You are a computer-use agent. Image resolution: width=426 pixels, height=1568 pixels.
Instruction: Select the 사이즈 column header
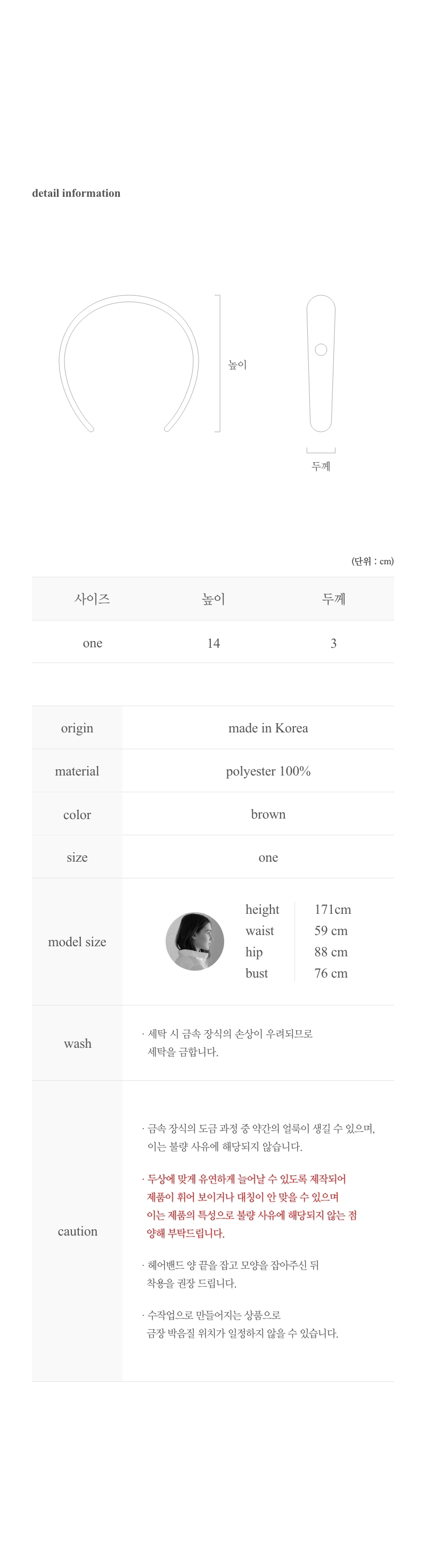tap(92, 599)
